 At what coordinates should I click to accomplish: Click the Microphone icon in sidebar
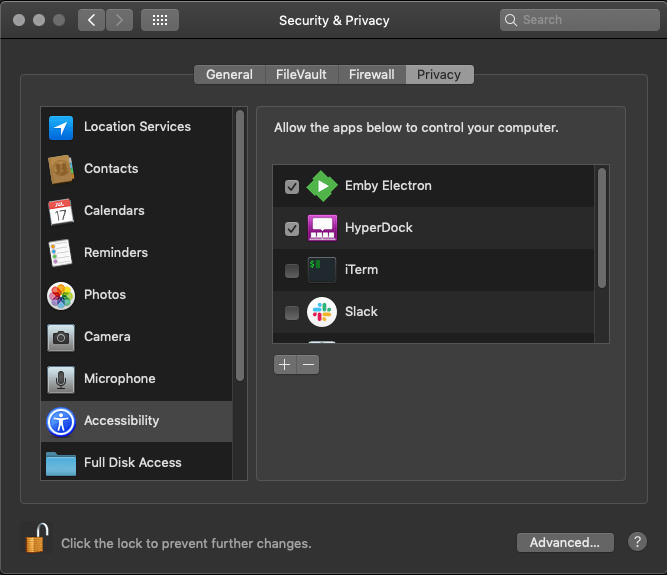[61, 379]
